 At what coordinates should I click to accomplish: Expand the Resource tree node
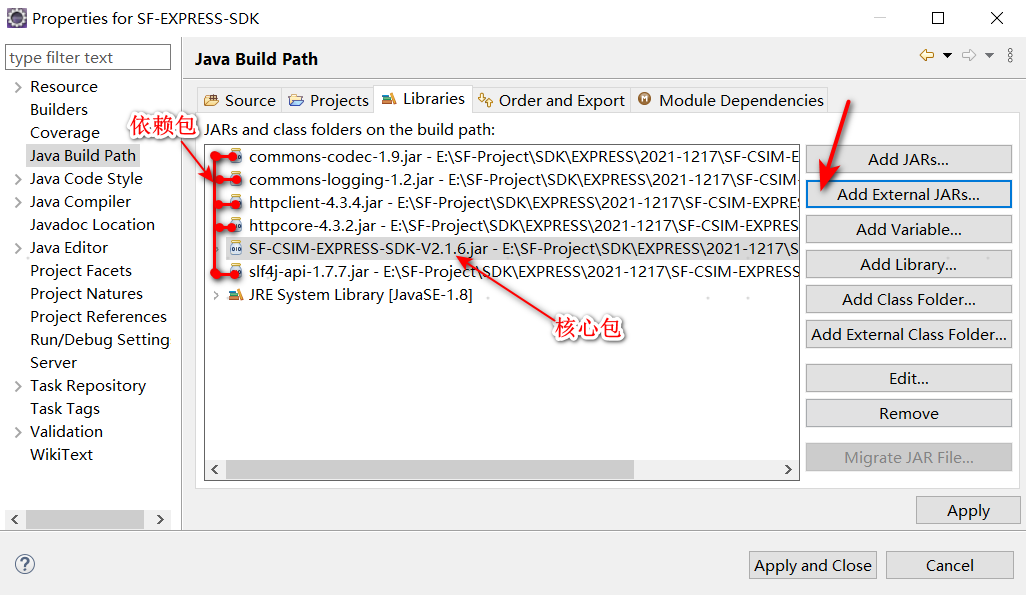(18, 87)
